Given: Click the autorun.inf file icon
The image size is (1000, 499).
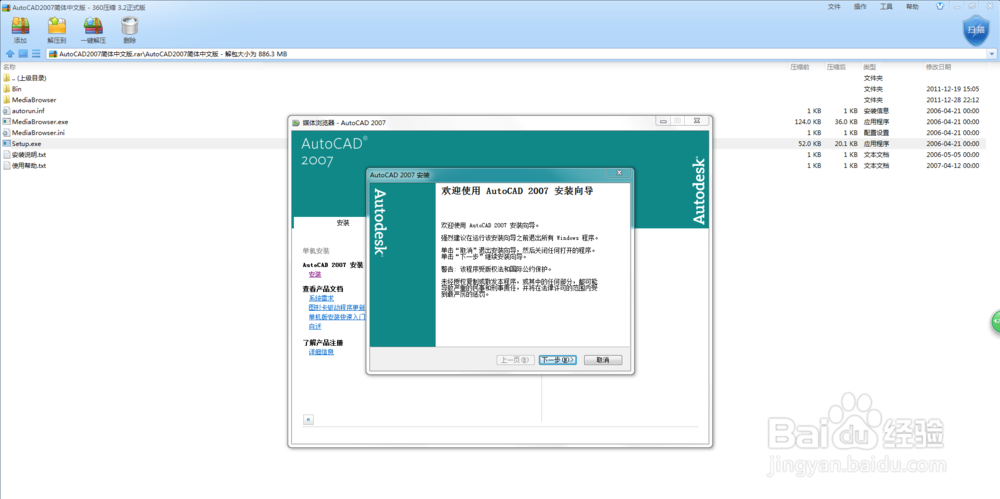Looking at the screenshot, I should point(6,110).
